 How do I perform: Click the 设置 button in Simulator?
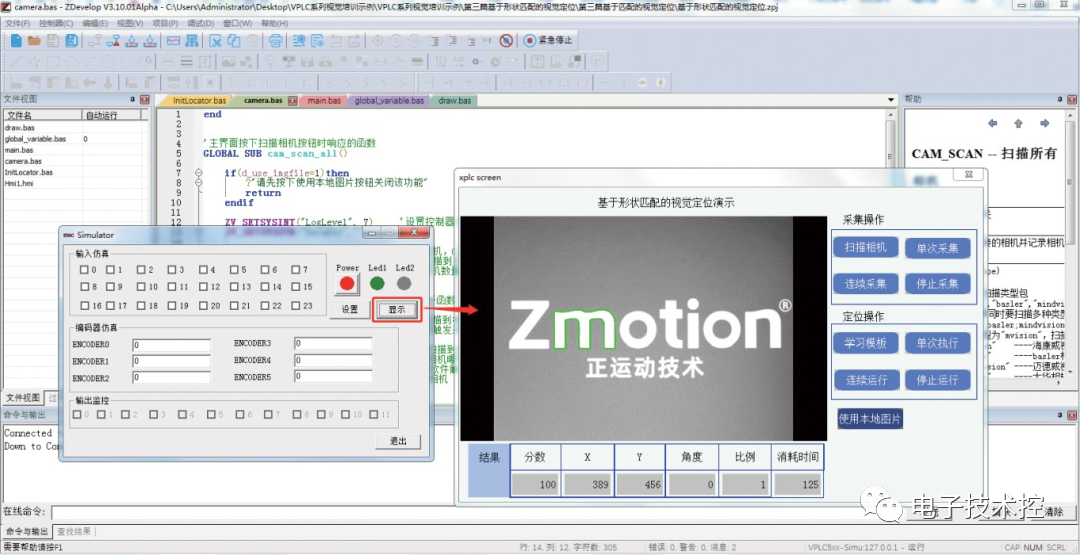[350, 310]
